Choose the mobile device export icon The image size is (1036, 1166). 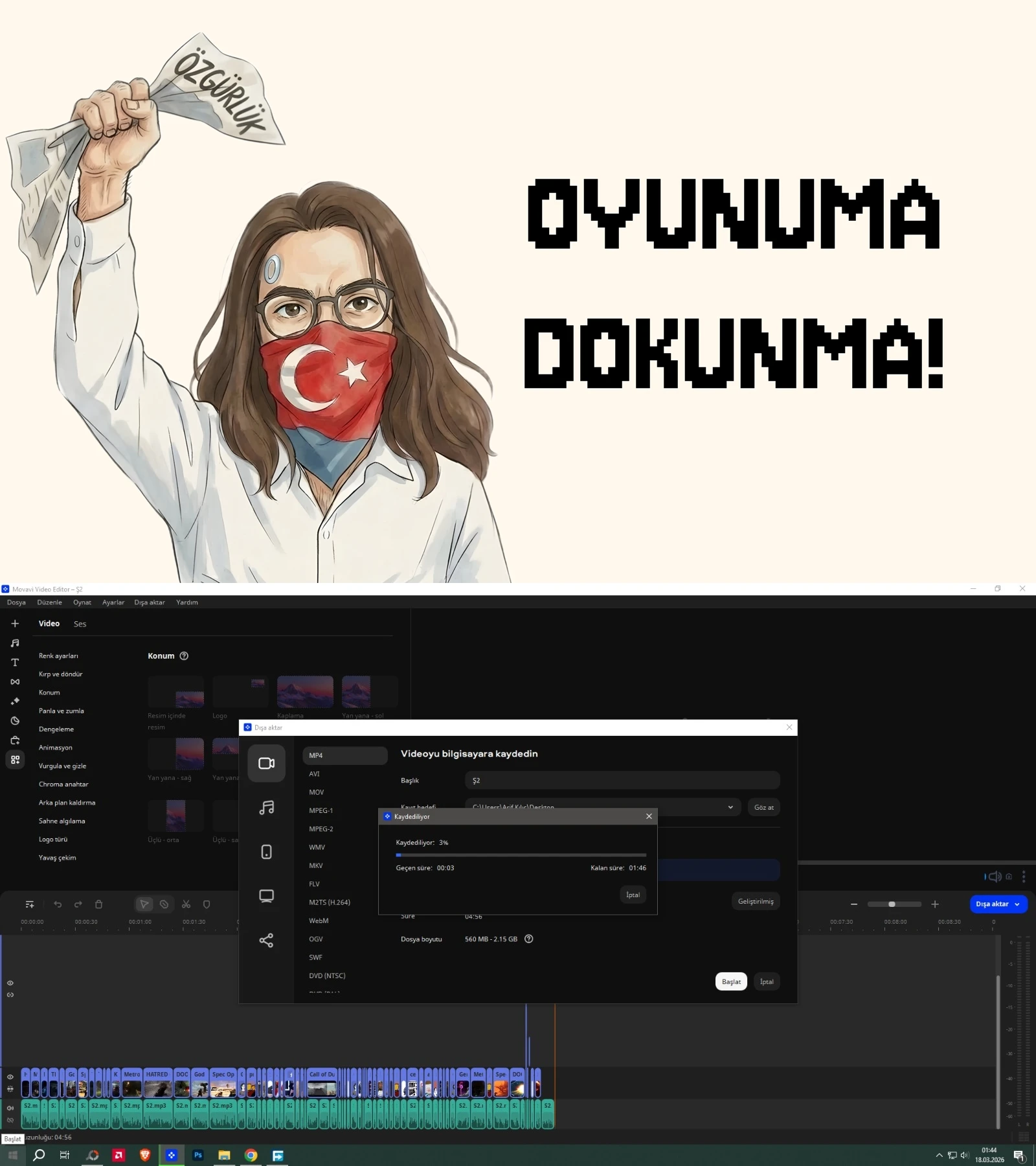point(266,852)
